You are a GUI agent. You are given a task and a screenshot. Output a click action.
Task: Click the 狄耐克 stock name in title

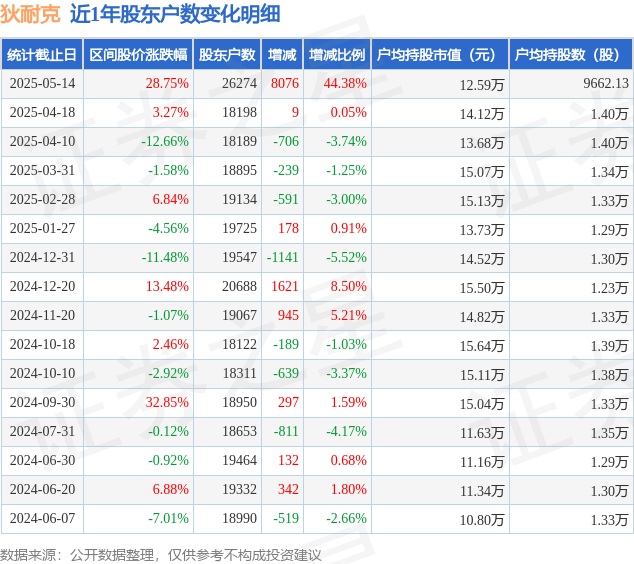pyautogui.click(x=30, y=14)
